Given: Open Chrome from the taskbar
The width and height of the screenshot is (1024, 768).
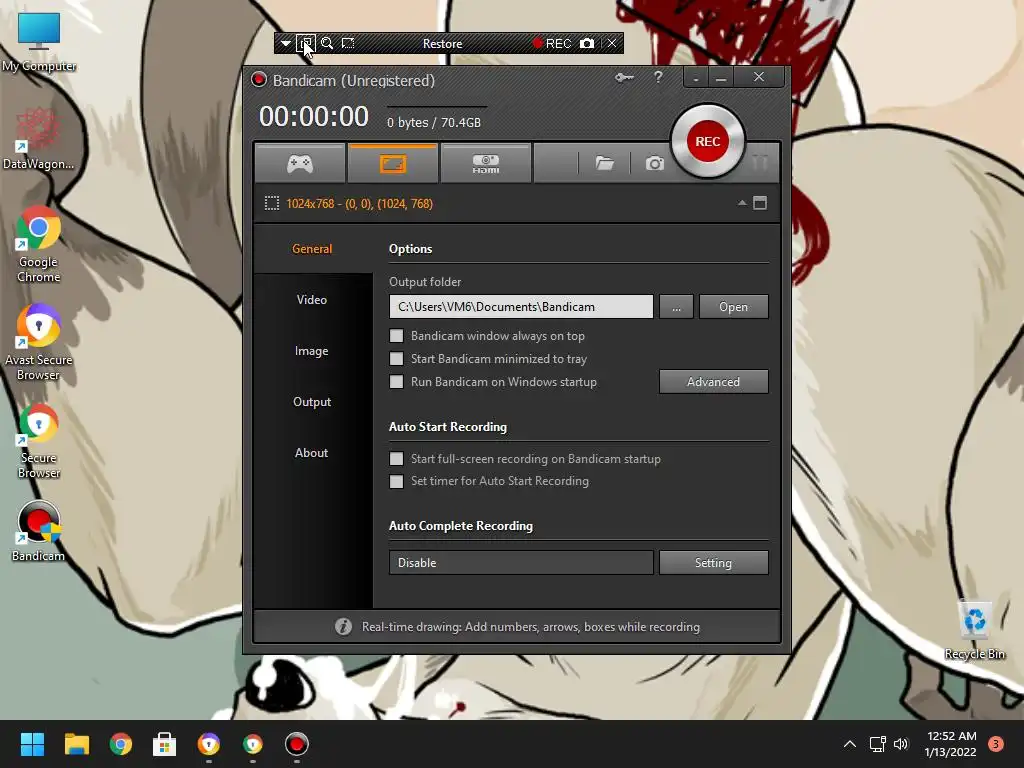Looking at the screenshot, I should point(121,744).
